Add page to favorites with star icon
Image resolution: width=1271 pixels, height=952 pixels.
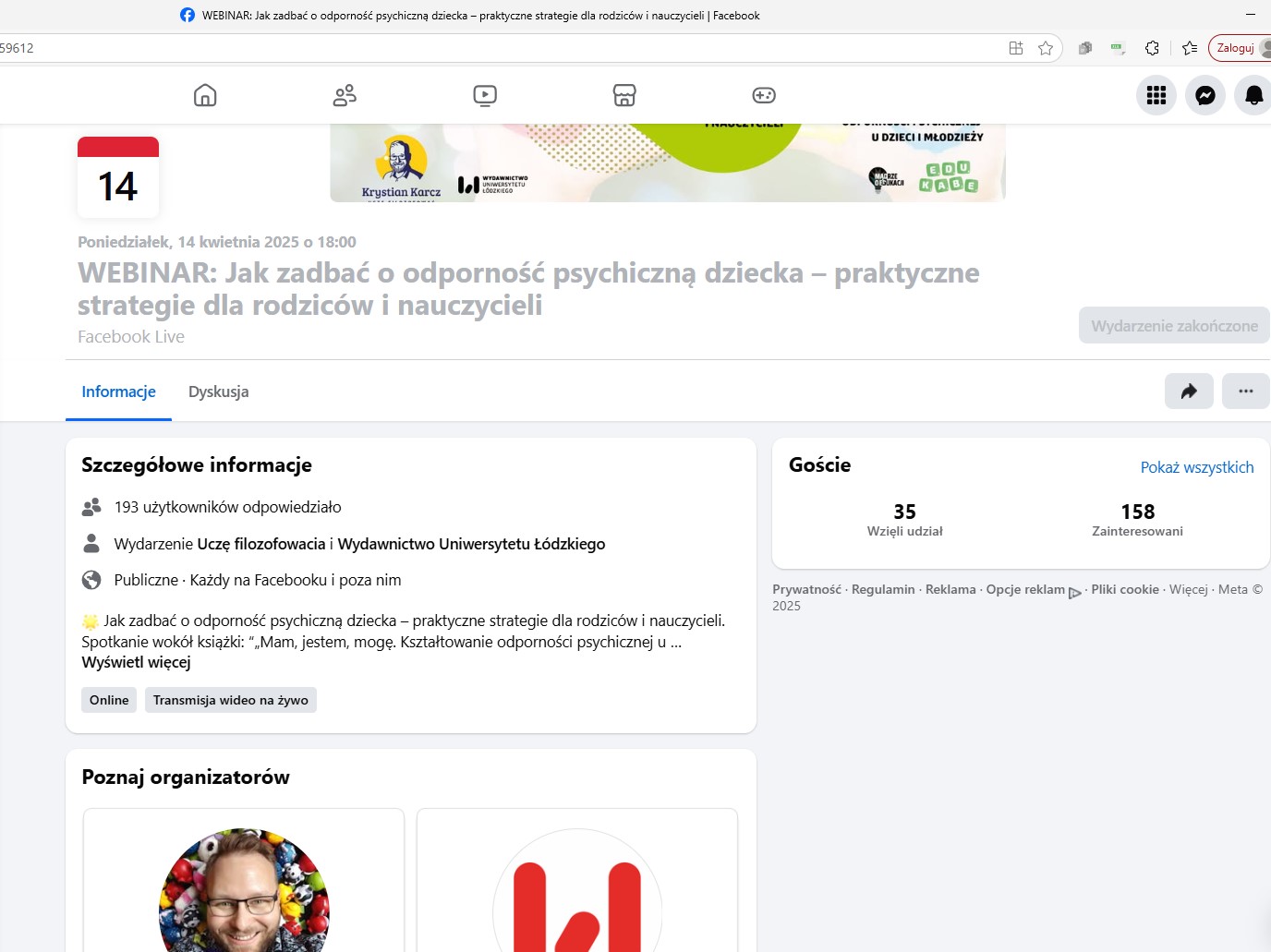[x=1046, y=48]
